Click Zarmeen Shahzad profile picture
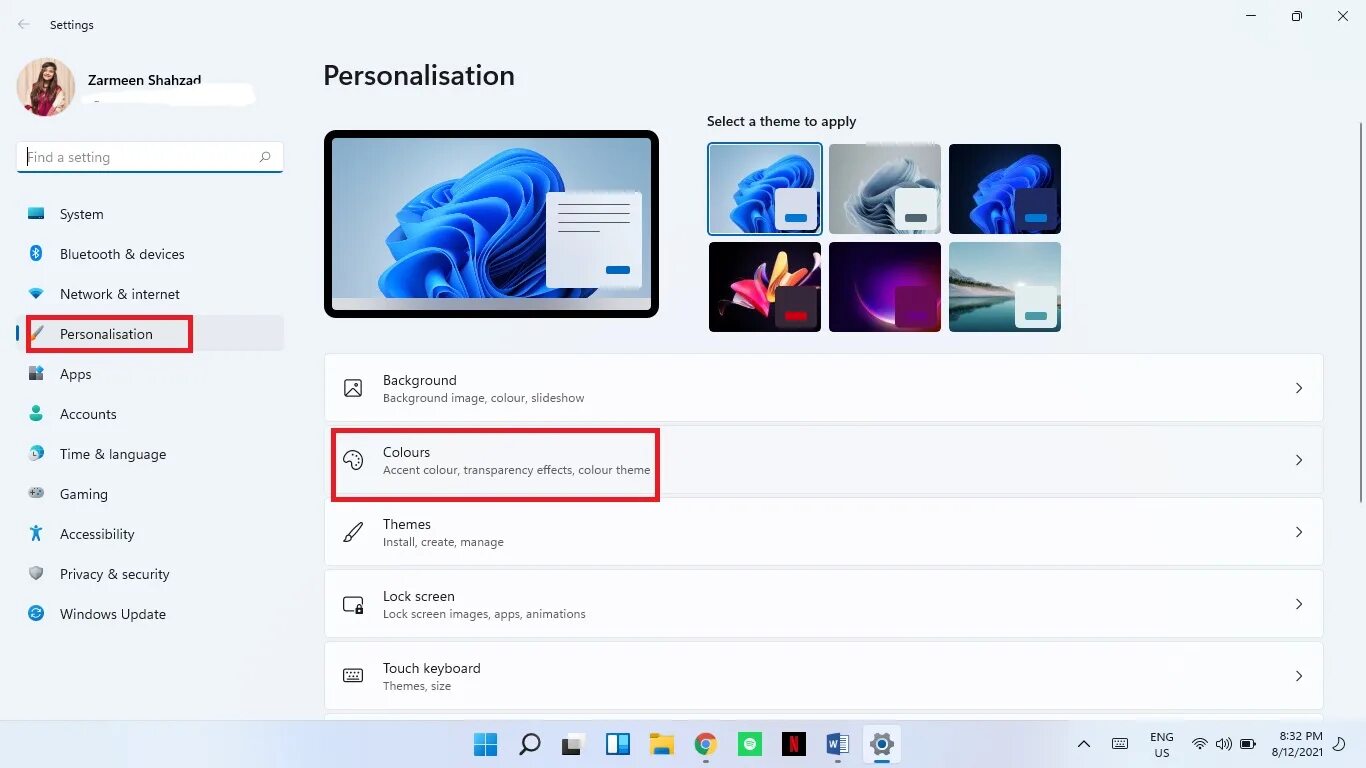This screenshot has height=768, width=1366. click(46, 87)
